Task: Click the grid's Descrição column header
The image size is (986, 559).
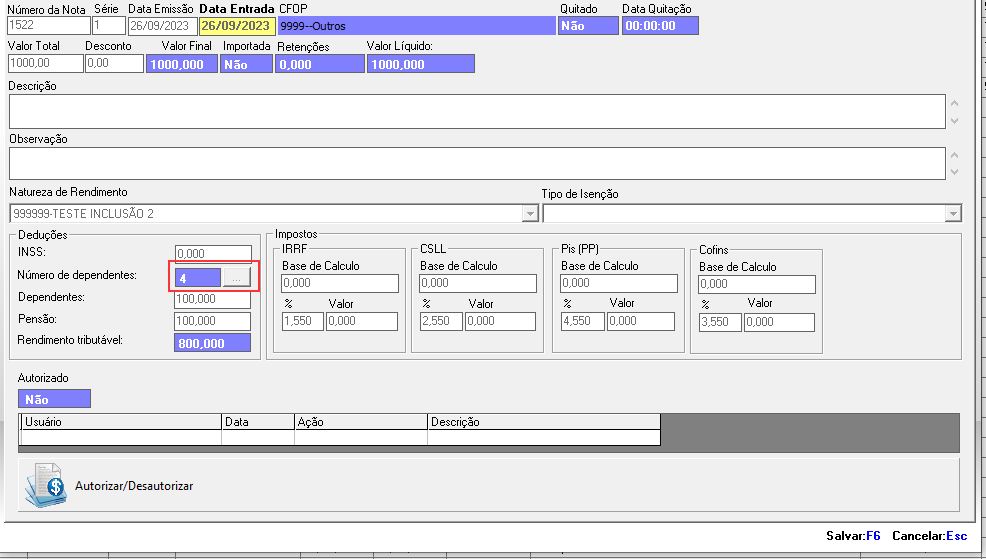Action: click(x=545, y=422)
